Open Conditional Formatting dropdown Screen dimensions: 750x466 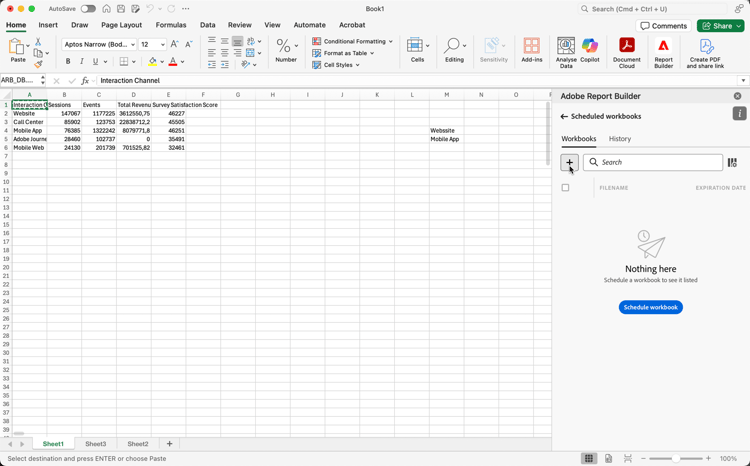click(353, 41)
